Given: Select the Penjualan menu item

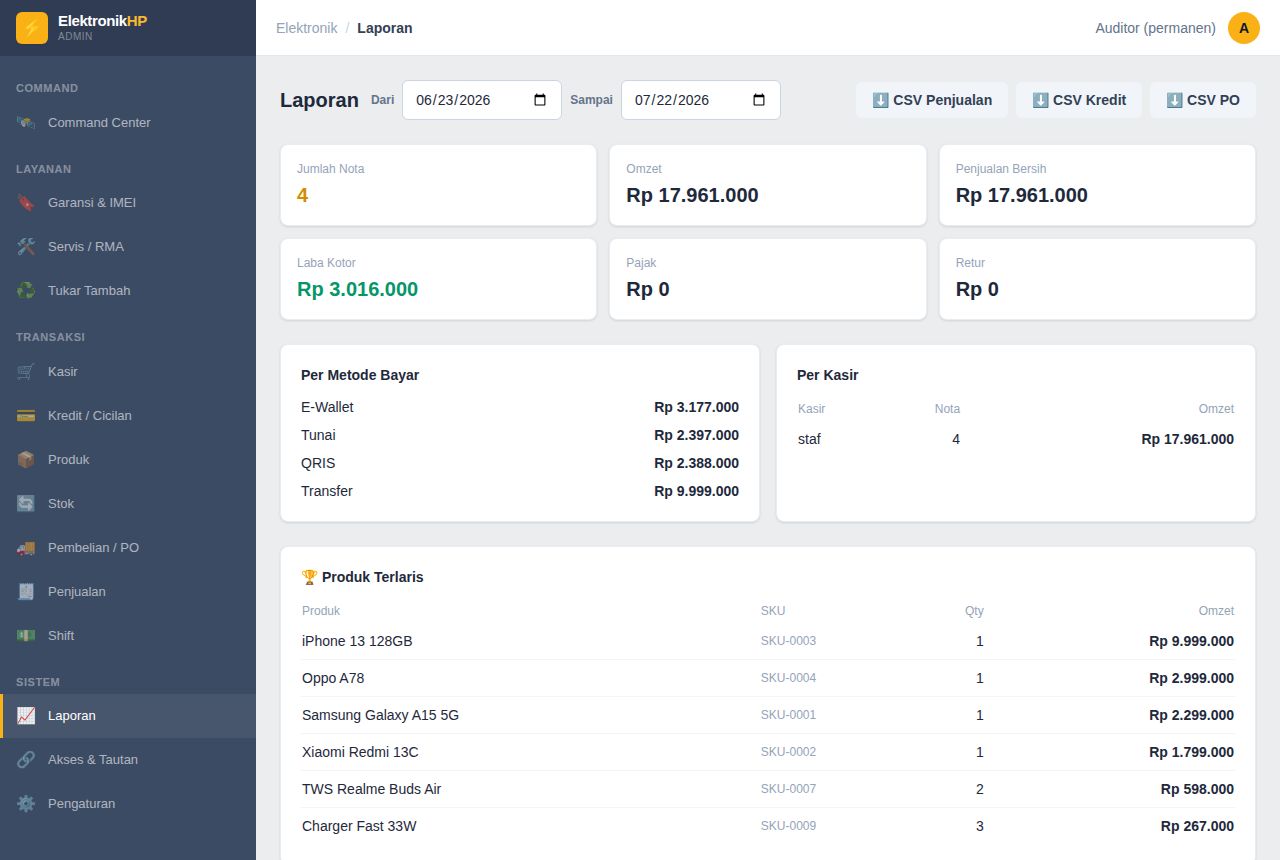Looking at the screenshot, I should click(128, 591).
